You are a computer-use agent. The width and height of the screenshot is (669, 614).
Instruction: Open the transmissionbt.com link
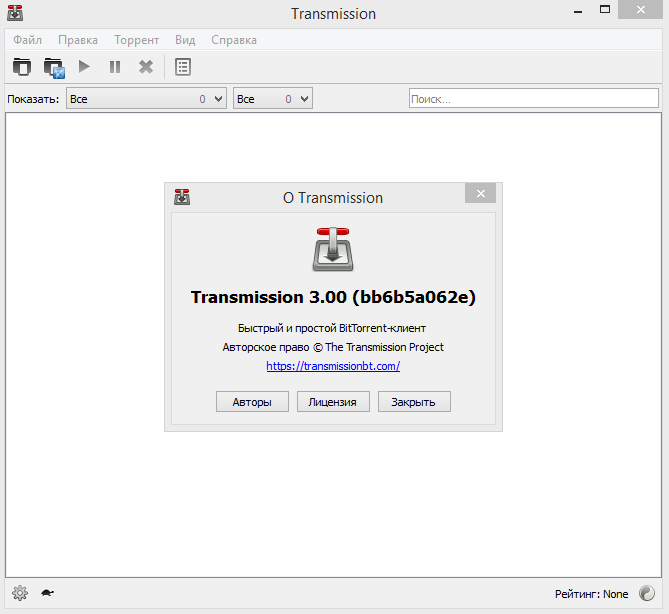[333, 366]
